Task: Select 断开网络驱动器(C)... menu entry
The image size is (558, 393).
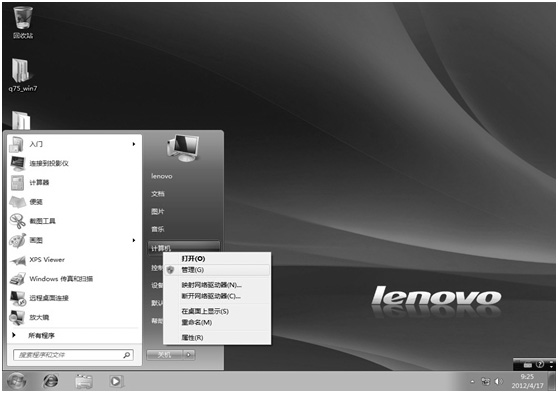Action: (x=216, y=296)
